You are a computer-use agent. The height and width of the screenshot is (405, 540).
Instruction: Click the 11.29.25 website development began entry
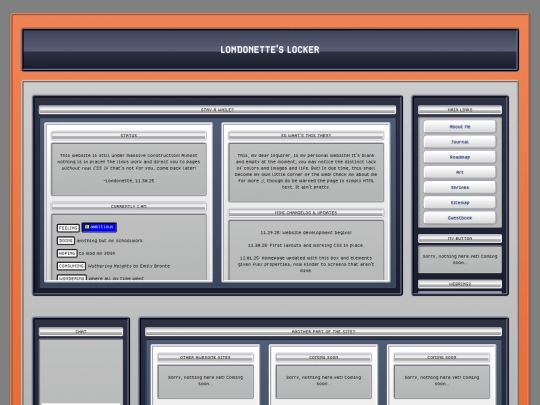(x=306, y=232)
